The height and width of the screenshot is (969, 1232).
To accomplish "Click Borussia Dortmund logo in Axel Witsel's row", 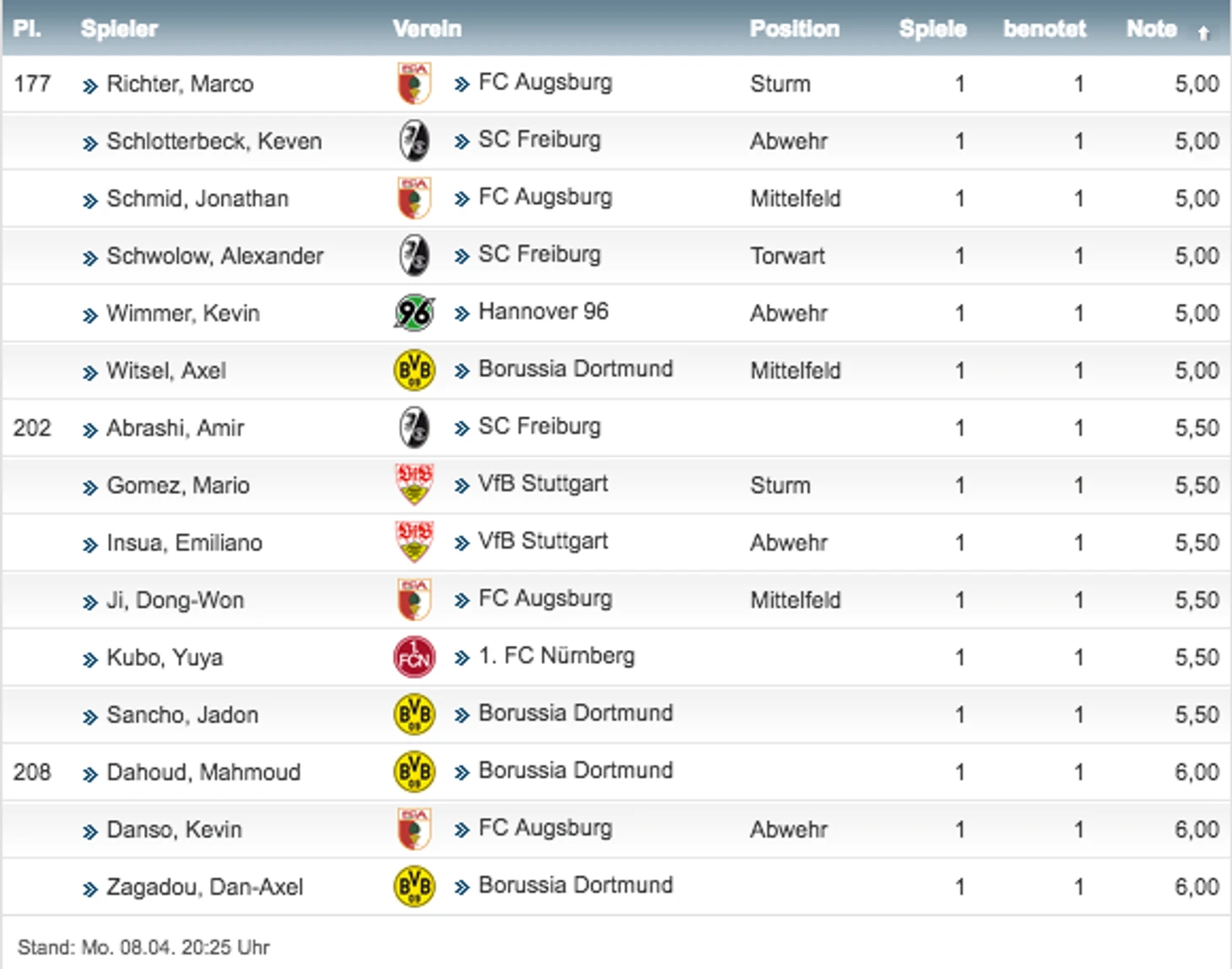I will [x=414, y=370].
